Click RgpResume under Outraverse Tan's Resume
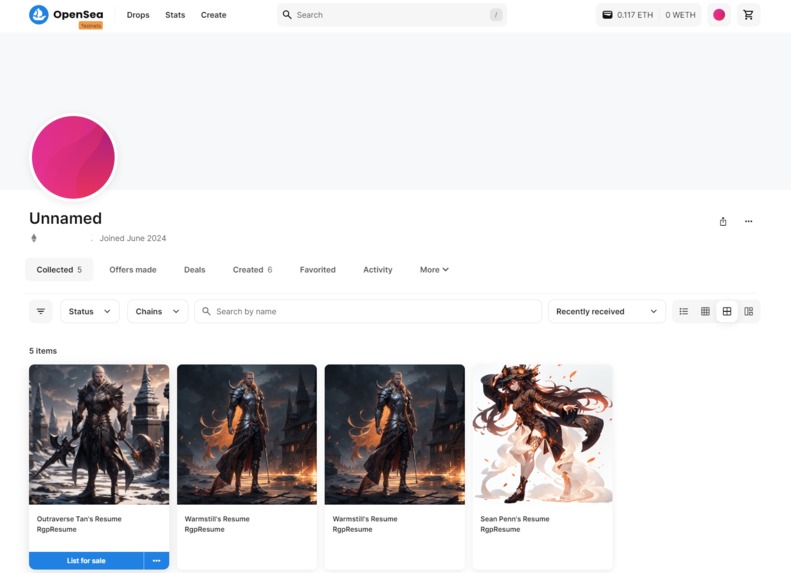Viewport: 791px width, 573px height. [56, 529]
